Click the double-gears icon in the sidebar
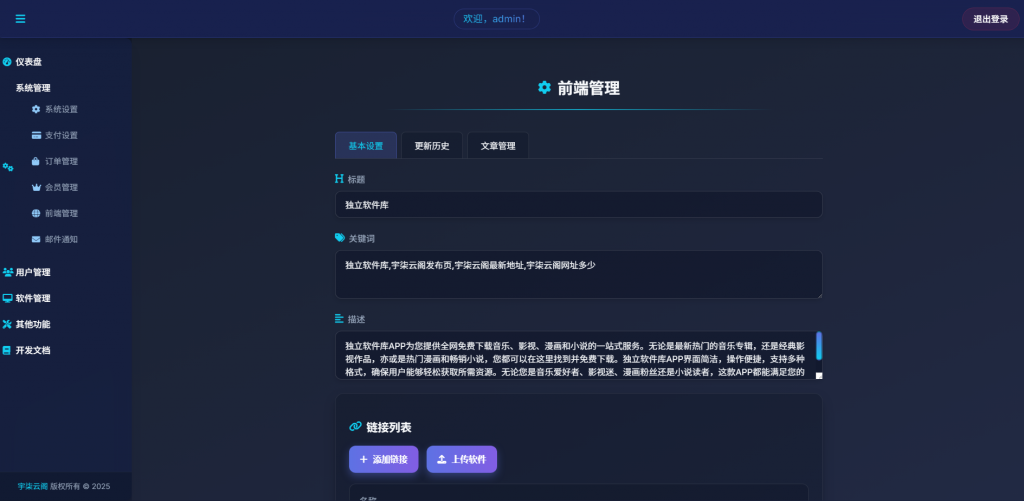The width and height of the screenshot is (1024, 501). (x=8, y=167)
